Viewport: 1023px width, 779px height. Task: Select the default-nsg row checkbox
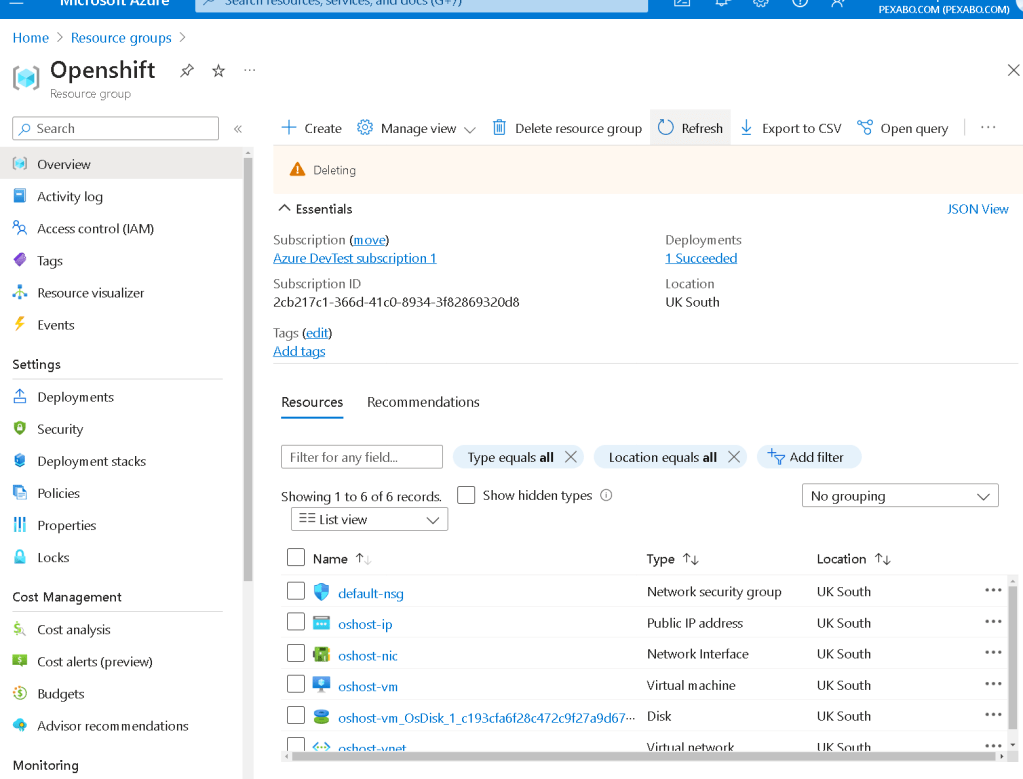coord(296,591)
